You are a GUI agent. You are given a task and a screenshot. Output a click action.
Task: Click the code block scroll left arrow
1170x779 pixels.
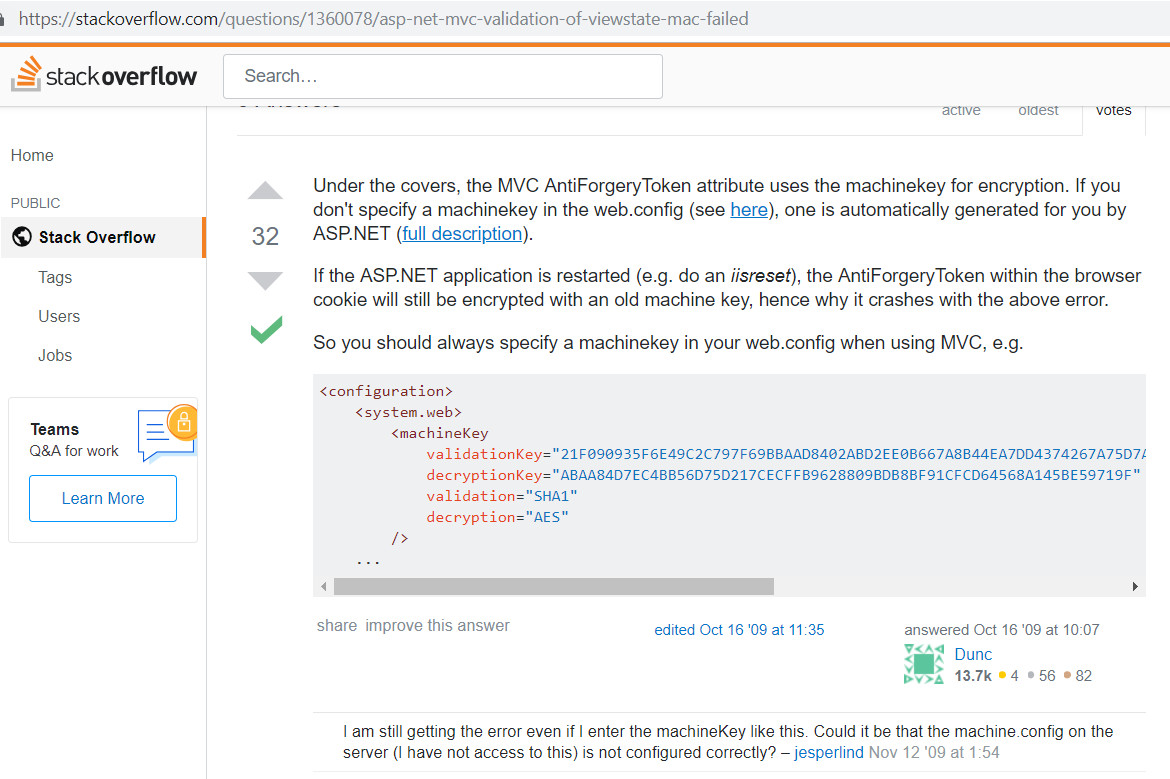click(323, 586)
